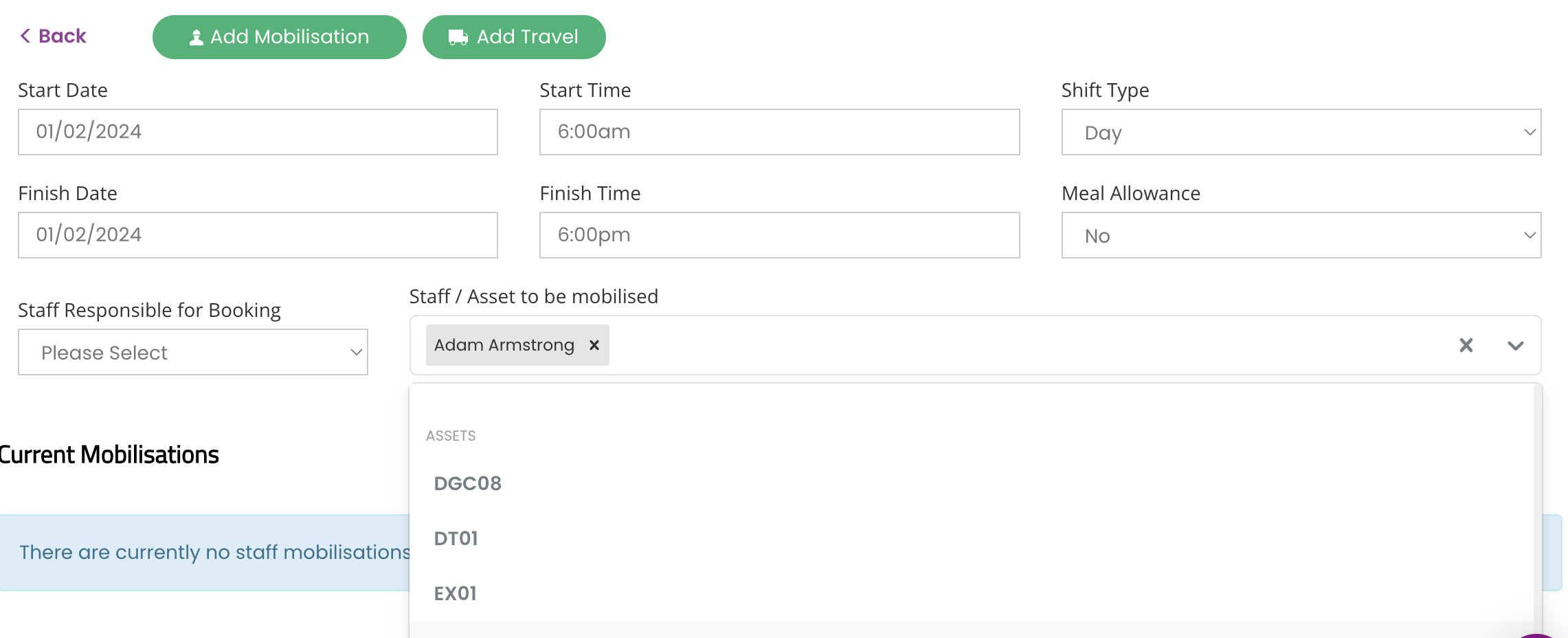Click the Finish Time field

(x=780, y=235)
